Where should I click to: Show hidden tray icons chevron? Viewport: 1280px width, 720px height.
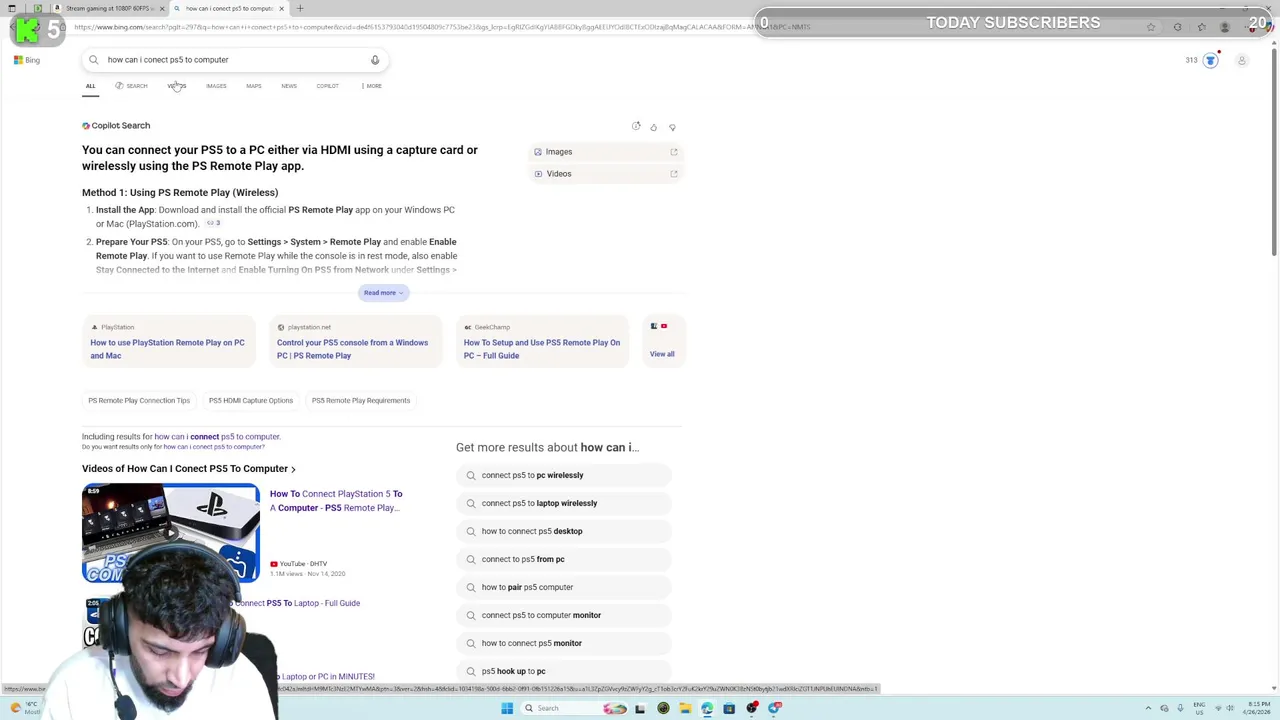point(1150,708)
